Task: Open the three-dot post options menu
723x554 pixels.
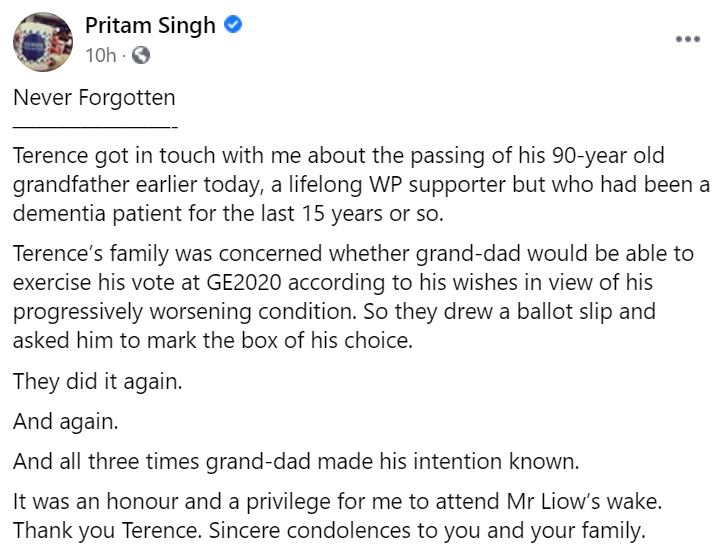Action: [x=688, y=38]
